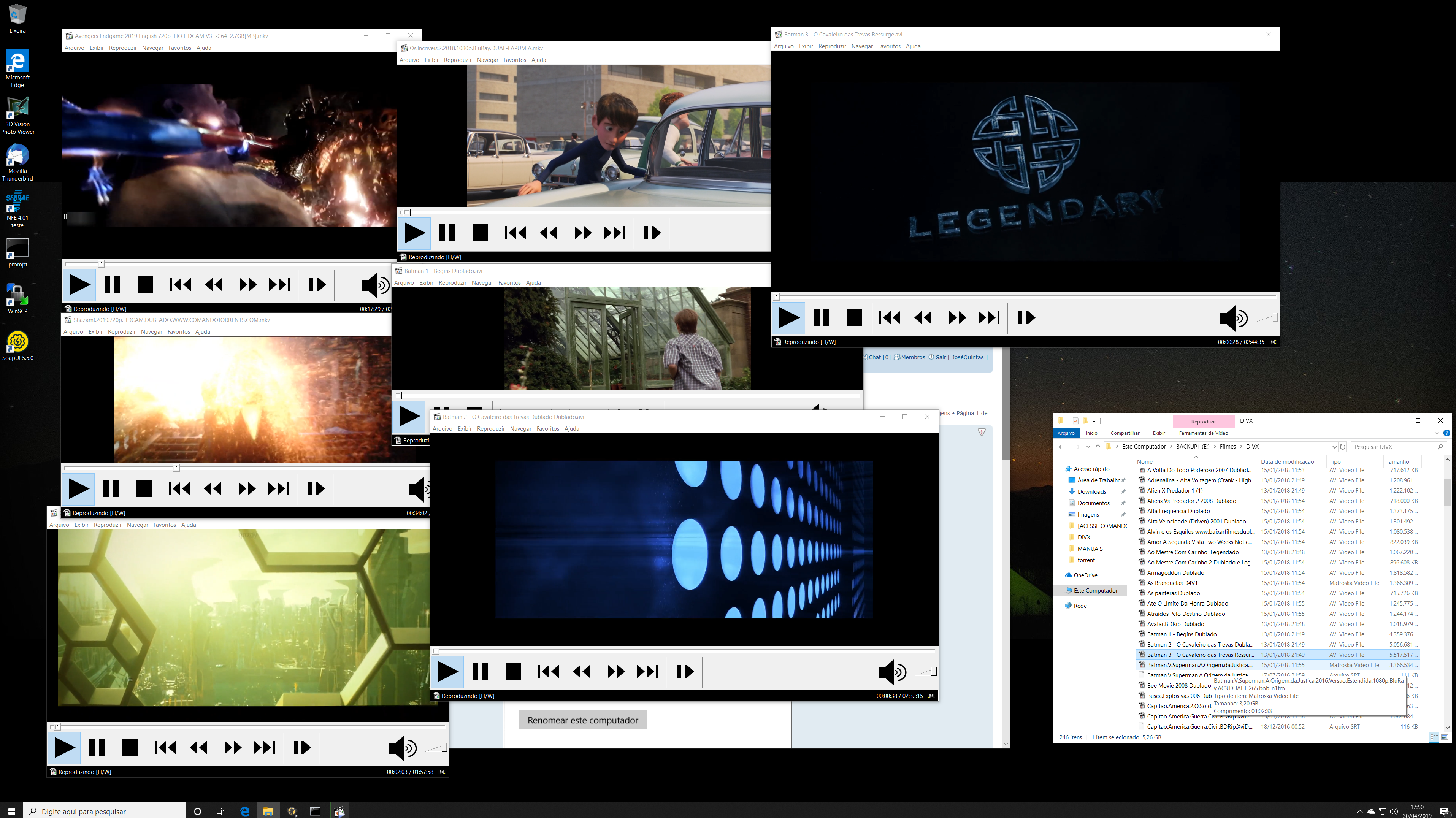This screenshot has height=818, width=1456.
Task: Go to previous file in Os Incriveis 2 player
Action: click(515, 233)
